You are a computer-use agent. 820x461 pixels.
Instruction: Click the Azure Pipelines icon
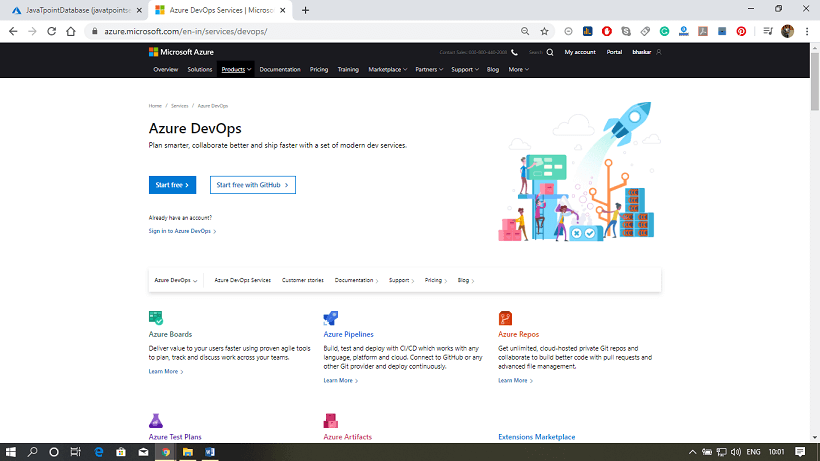tap(331, 318)
